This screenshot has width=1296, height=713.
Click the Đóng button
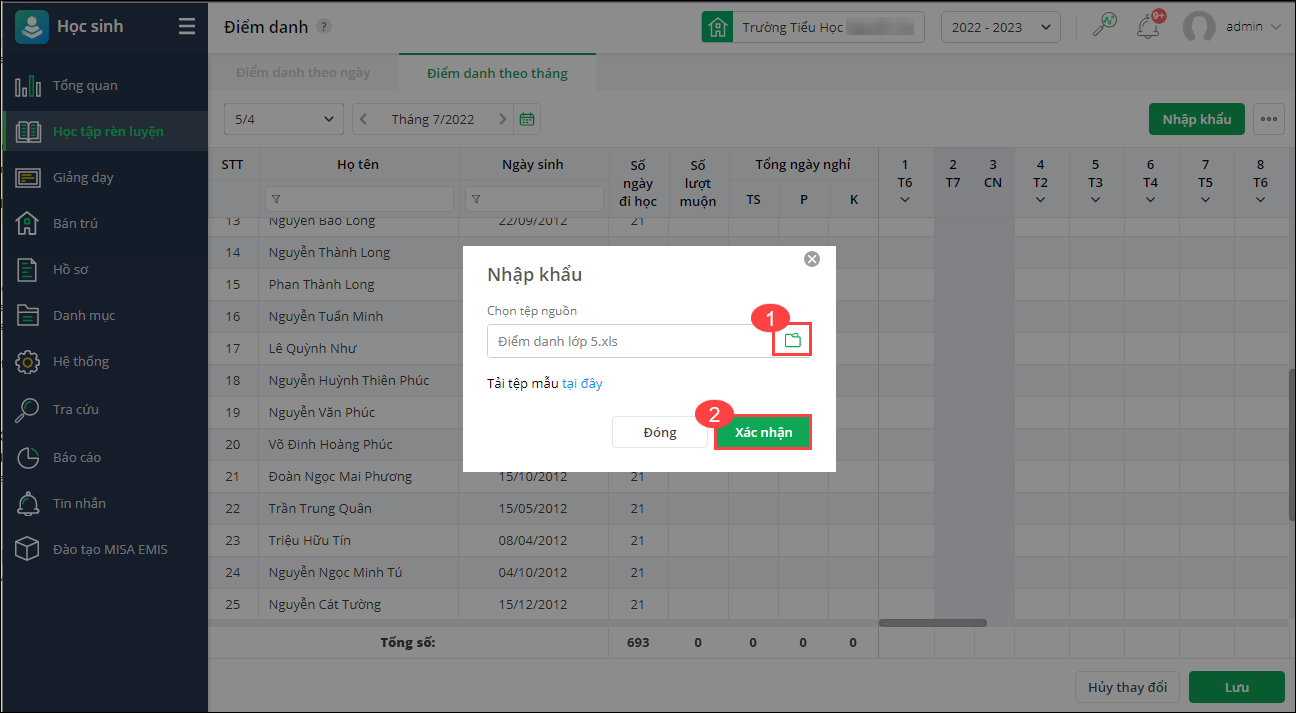pyautogui.click(x=660, y=432)
